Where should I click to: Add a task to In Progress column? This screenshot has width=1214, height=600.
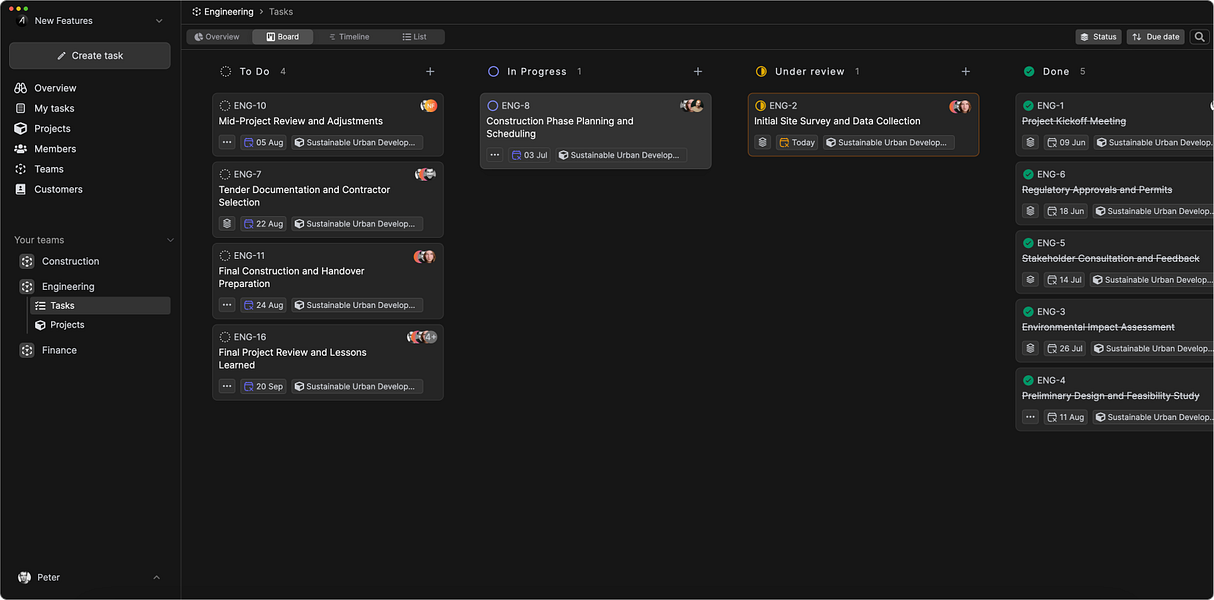tap(698, 72)
